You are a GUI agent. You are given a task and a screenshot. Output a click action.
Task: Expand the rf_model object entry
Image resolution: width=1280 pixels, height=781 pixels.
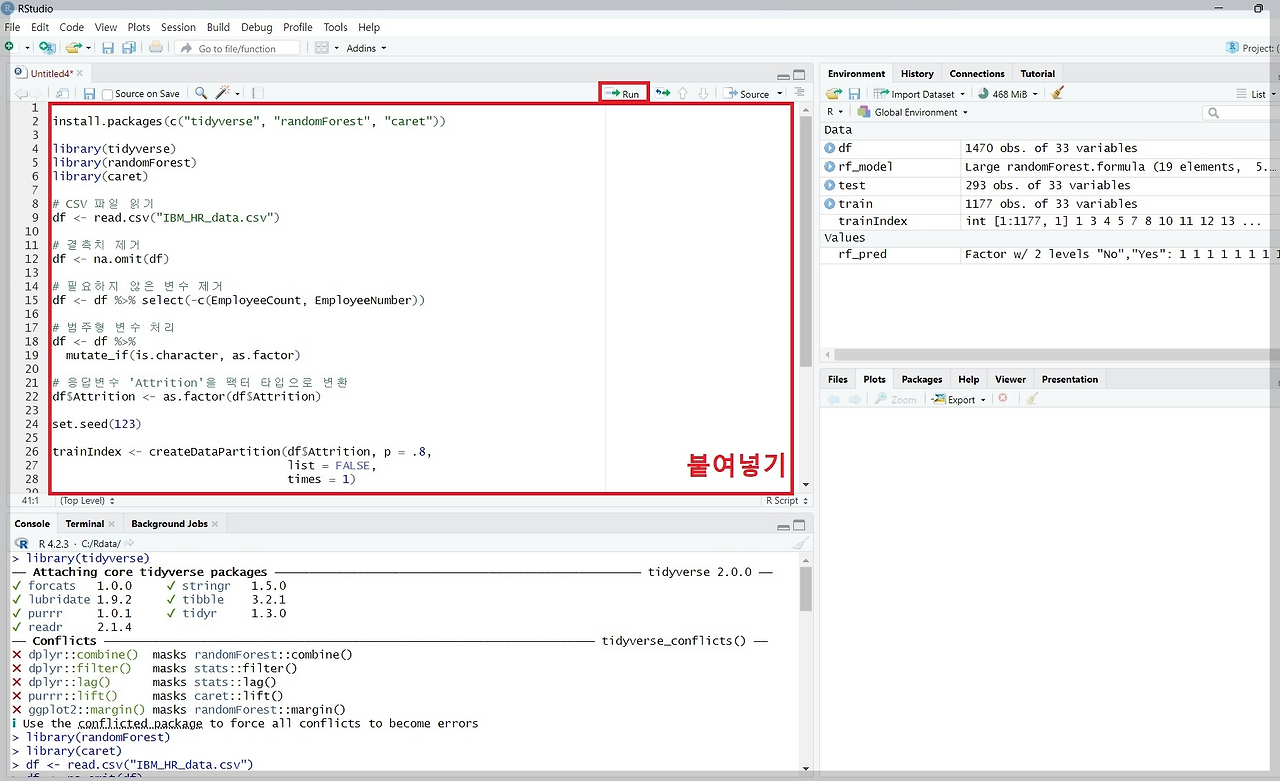pos(830,166)
